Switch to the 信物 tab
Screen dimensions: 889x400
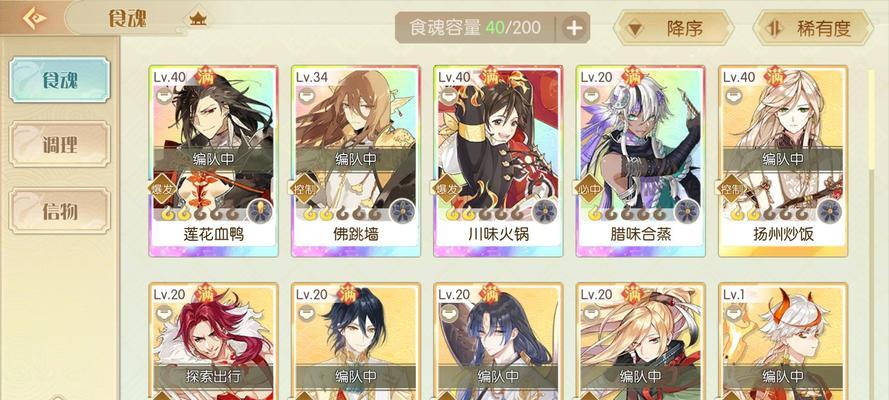click(x=60, y=211)
